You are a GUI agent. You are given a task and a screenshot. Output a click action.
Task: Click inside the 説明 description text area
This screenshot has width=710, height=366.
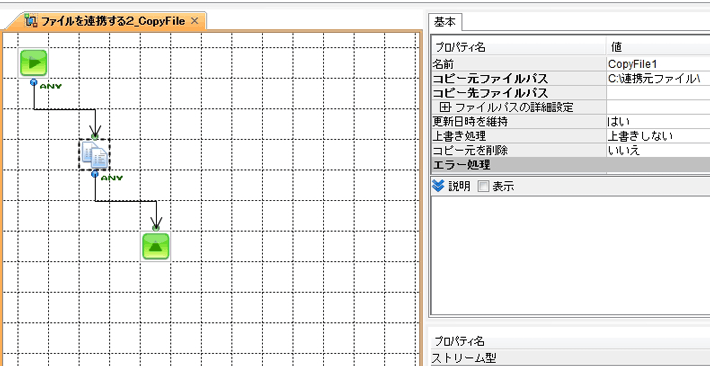click(570, 255)
